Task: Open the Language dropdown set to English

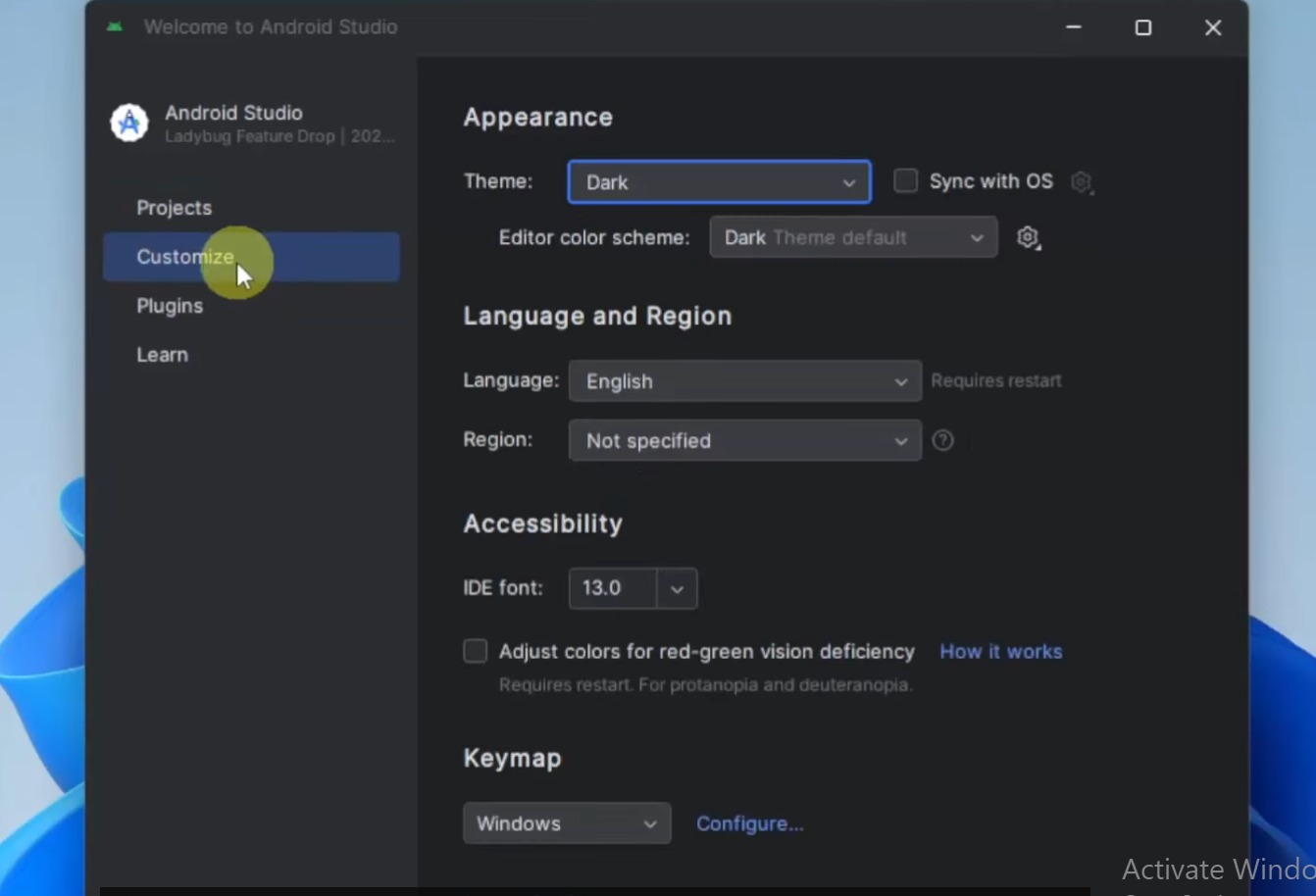Action: click(x=745, y=381)
